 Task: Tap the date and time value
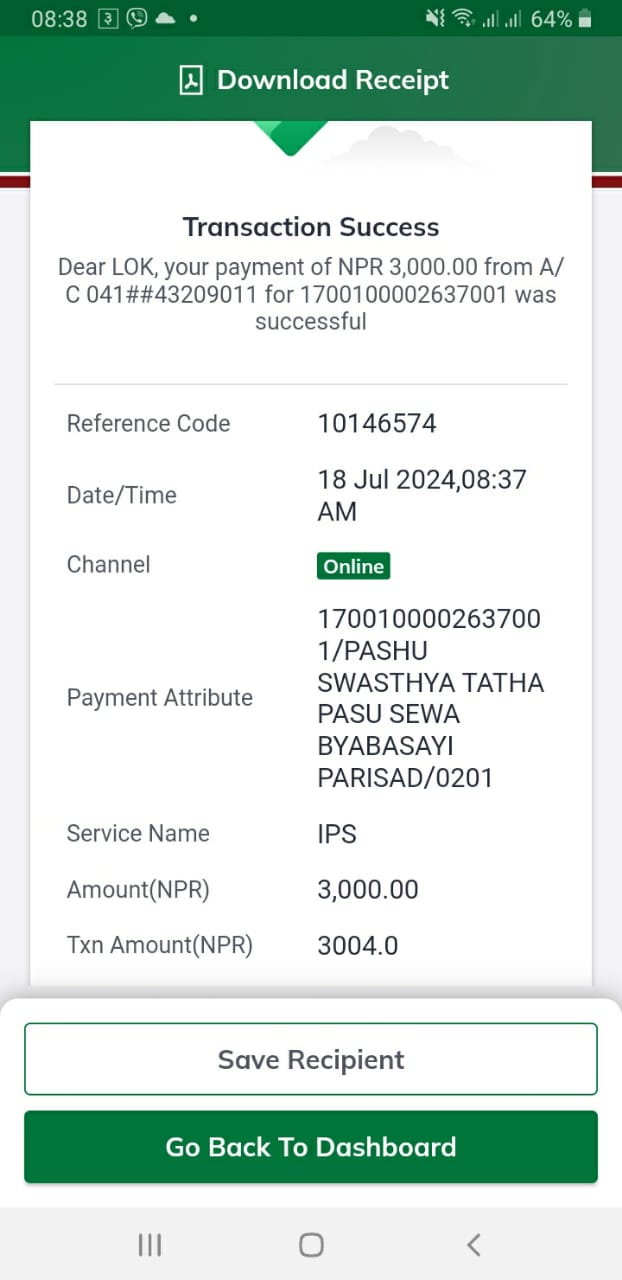pyautogui.click(x=422, y=495)
